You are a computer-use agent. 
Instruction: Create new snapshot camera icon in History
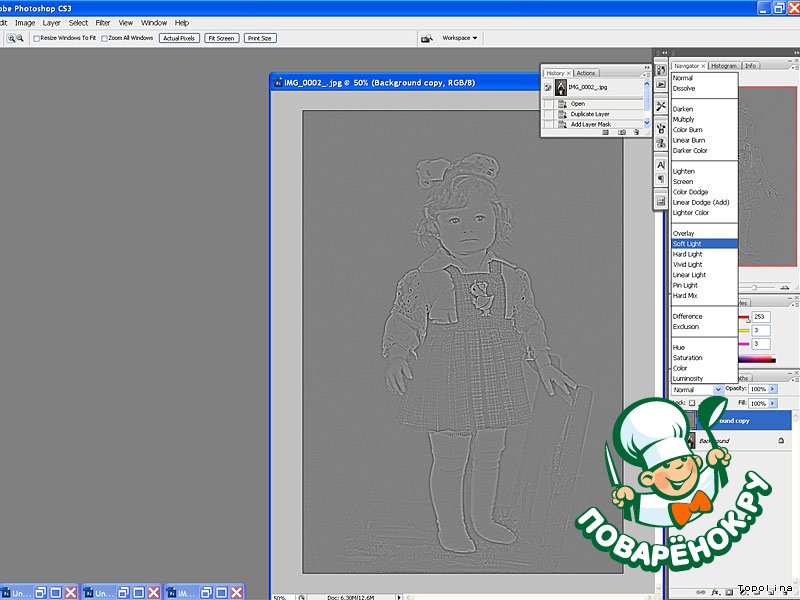click(621, 132)
